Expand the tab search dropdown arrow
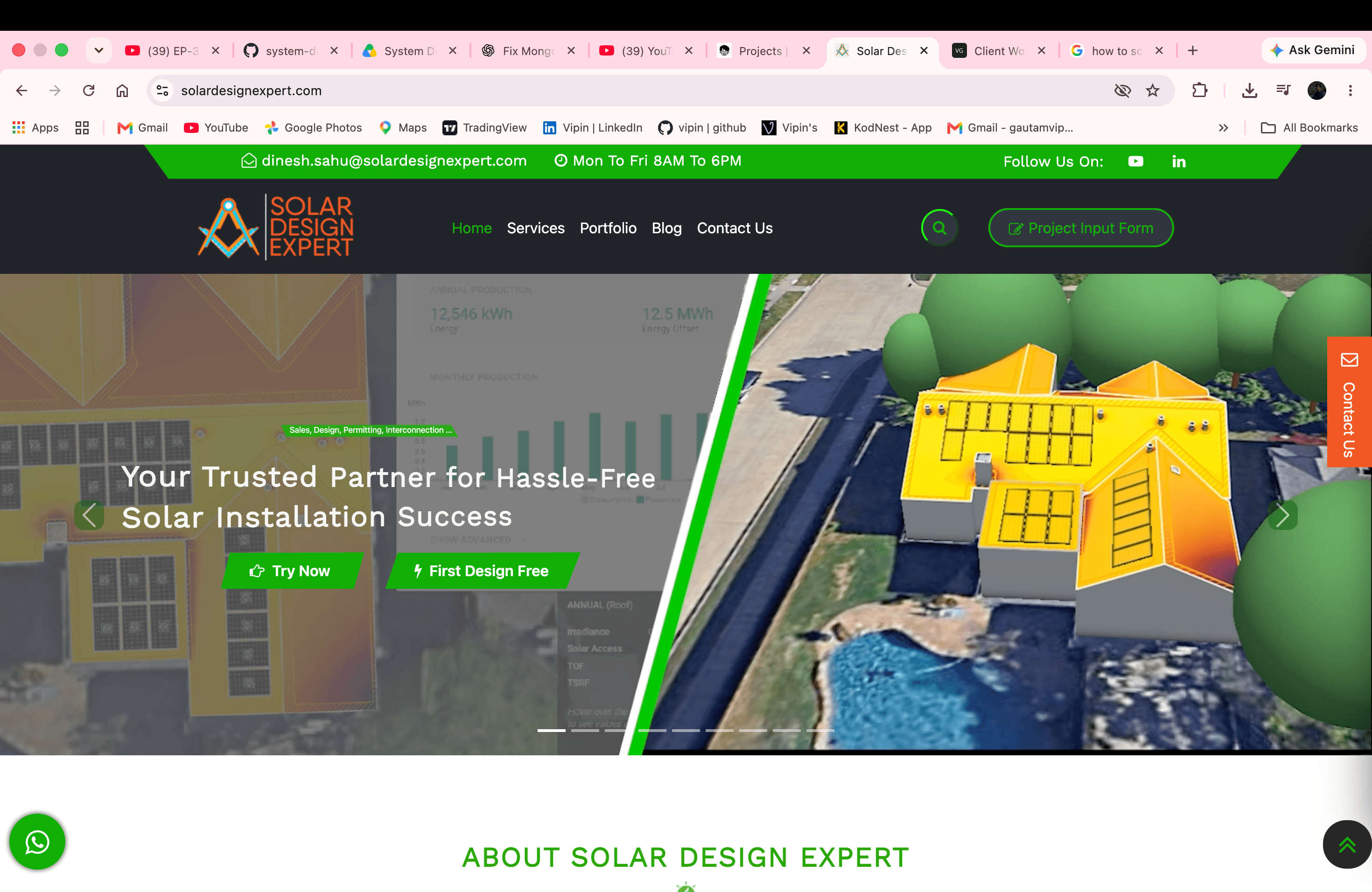 tap(98, 51)
